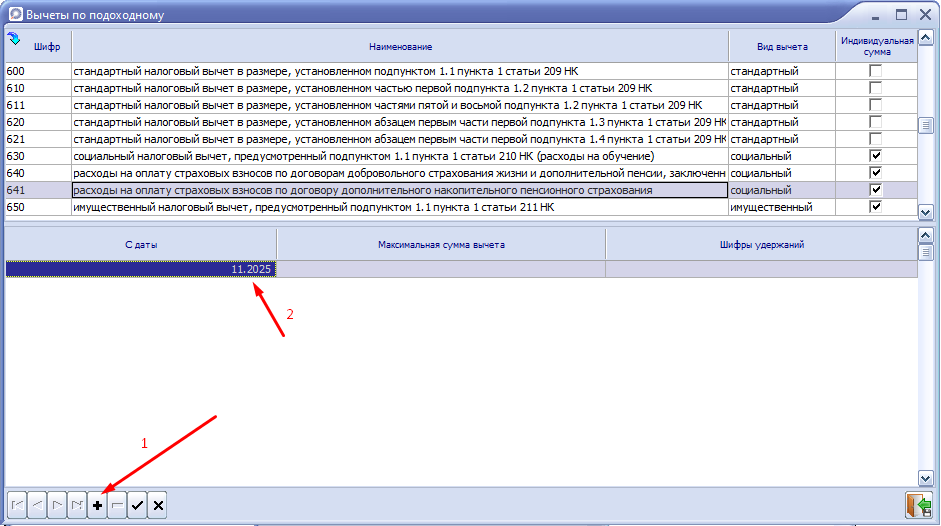This screenshot has width=941, height=526.
Task: Go to the next record in navigator
Action: [57, 506]
